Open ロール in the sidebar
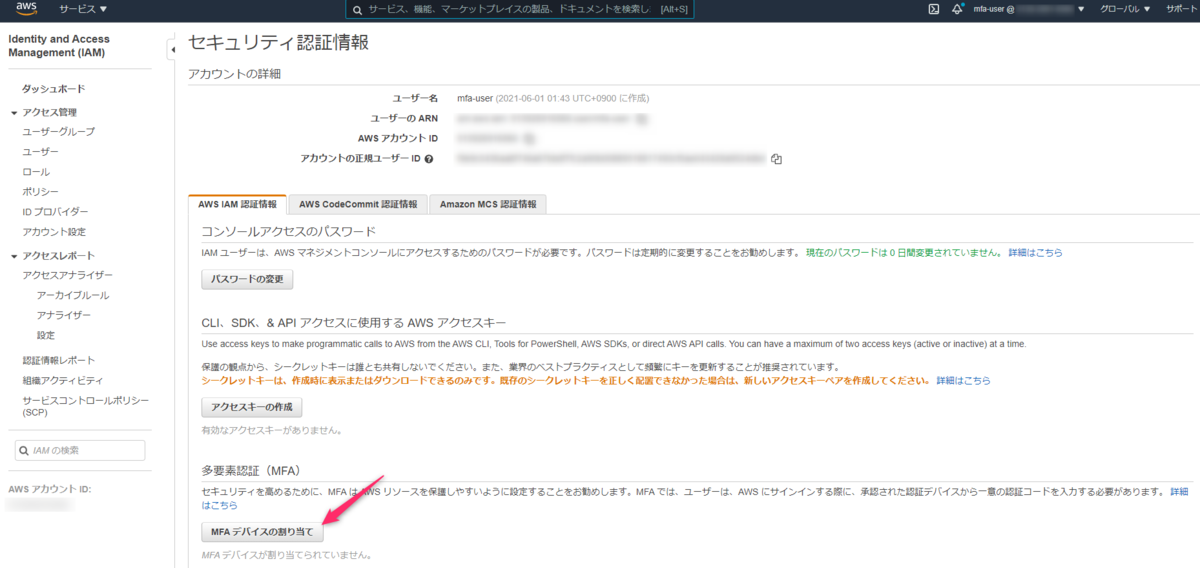 pyautogui.click(x=36, y=172)
